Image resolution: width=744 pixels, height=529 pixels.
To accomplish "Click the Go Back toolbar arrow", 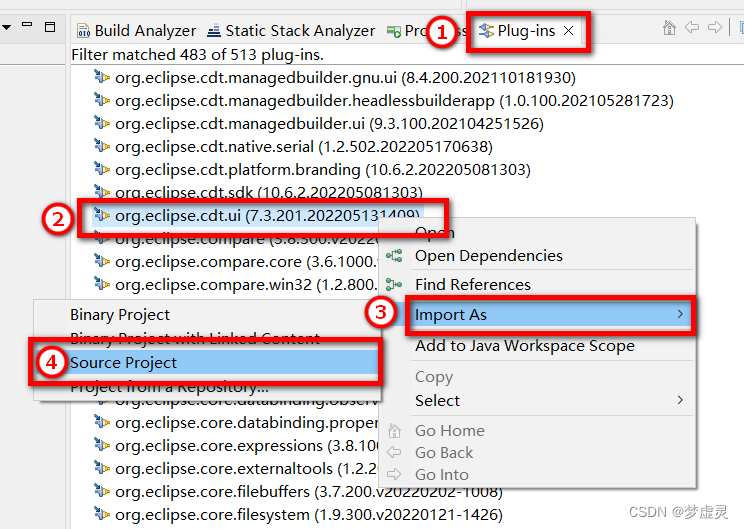I will (692, 28).
